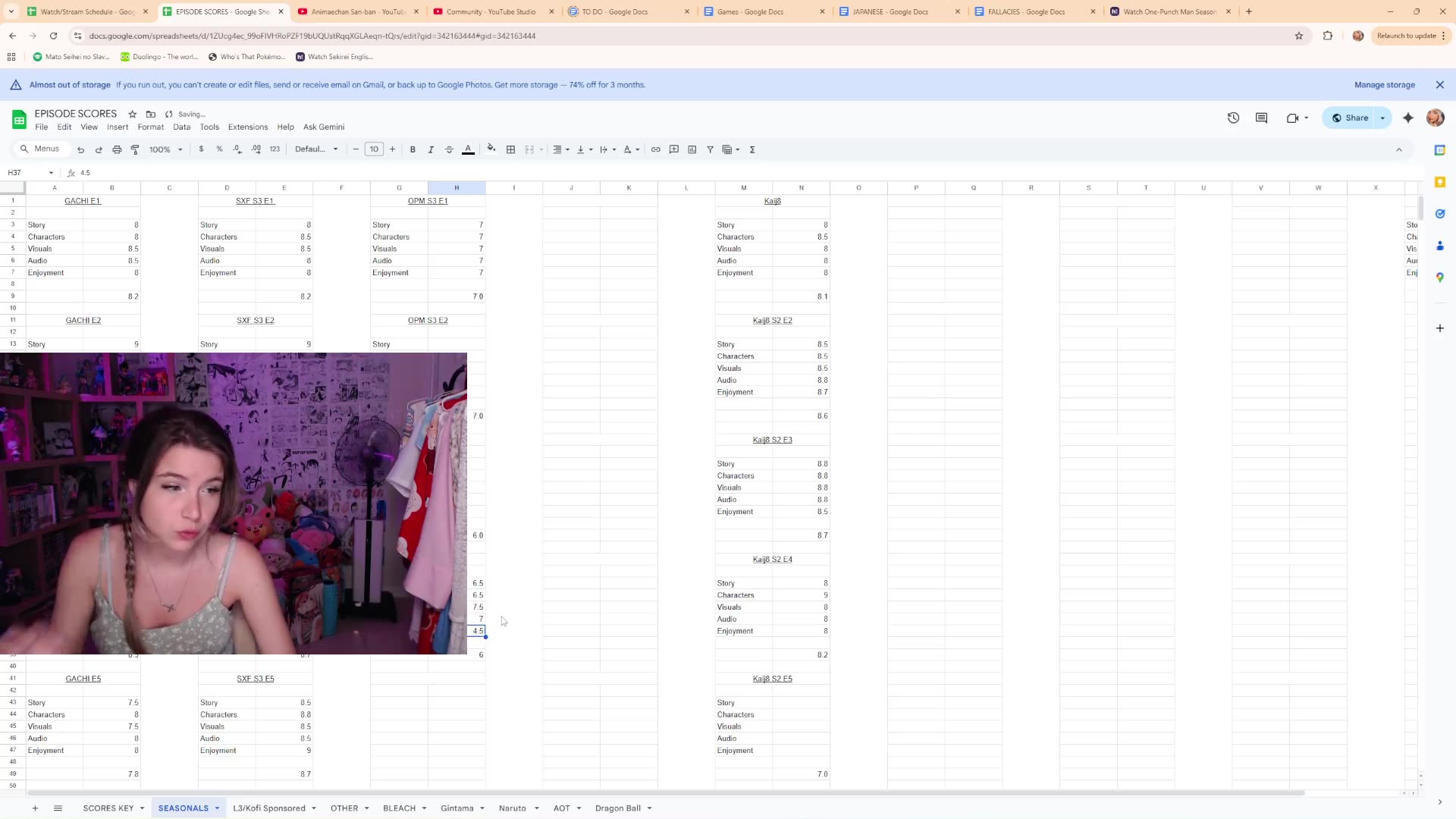The width and height of the screenshot is (1456, 819).
Task: Open the zoom 100% dropdown
Action: (x=165, y=149)
